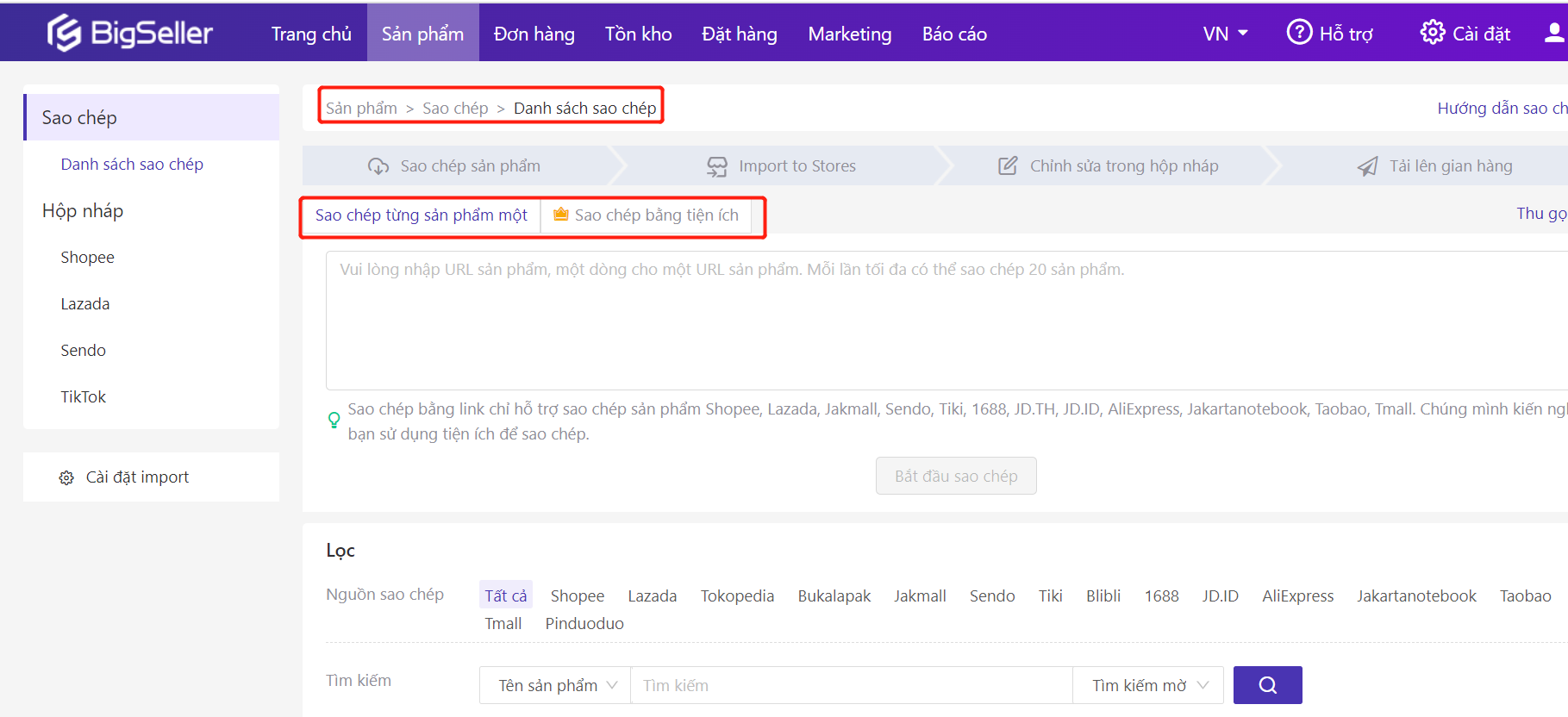
Task: Click the BigSeller logo icon
Action: pos(64,34)
